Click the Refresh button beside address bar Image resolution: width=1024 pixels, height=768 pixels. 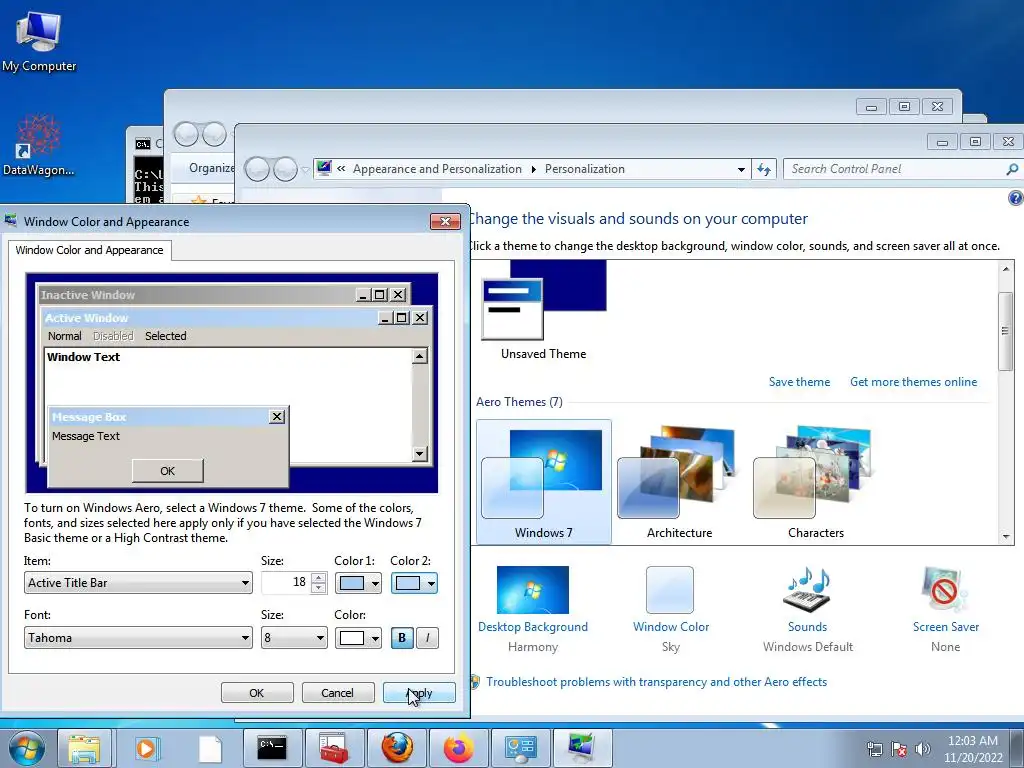click(763, 169)
